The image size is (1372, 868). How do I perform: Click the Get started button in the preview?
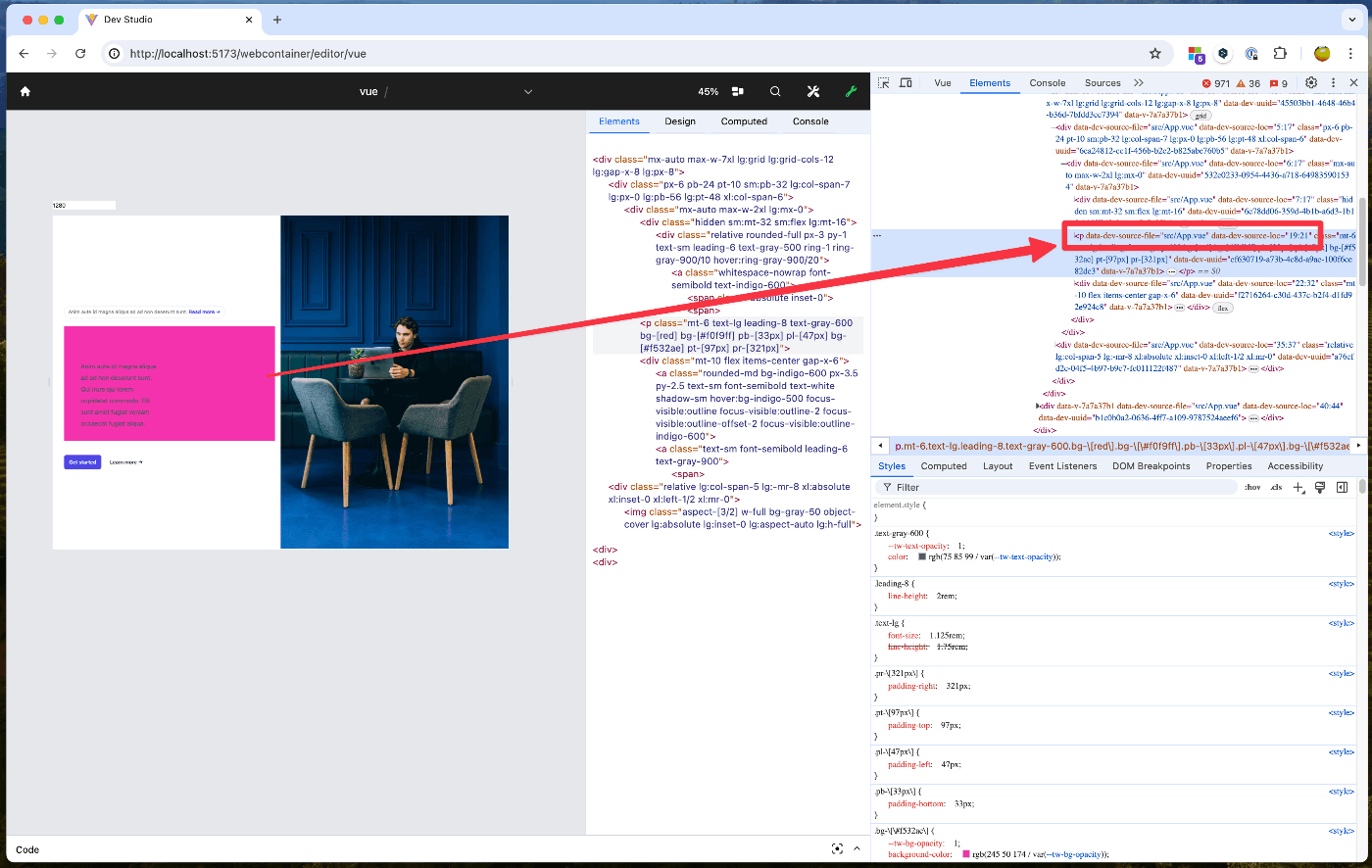click(81, 461)
